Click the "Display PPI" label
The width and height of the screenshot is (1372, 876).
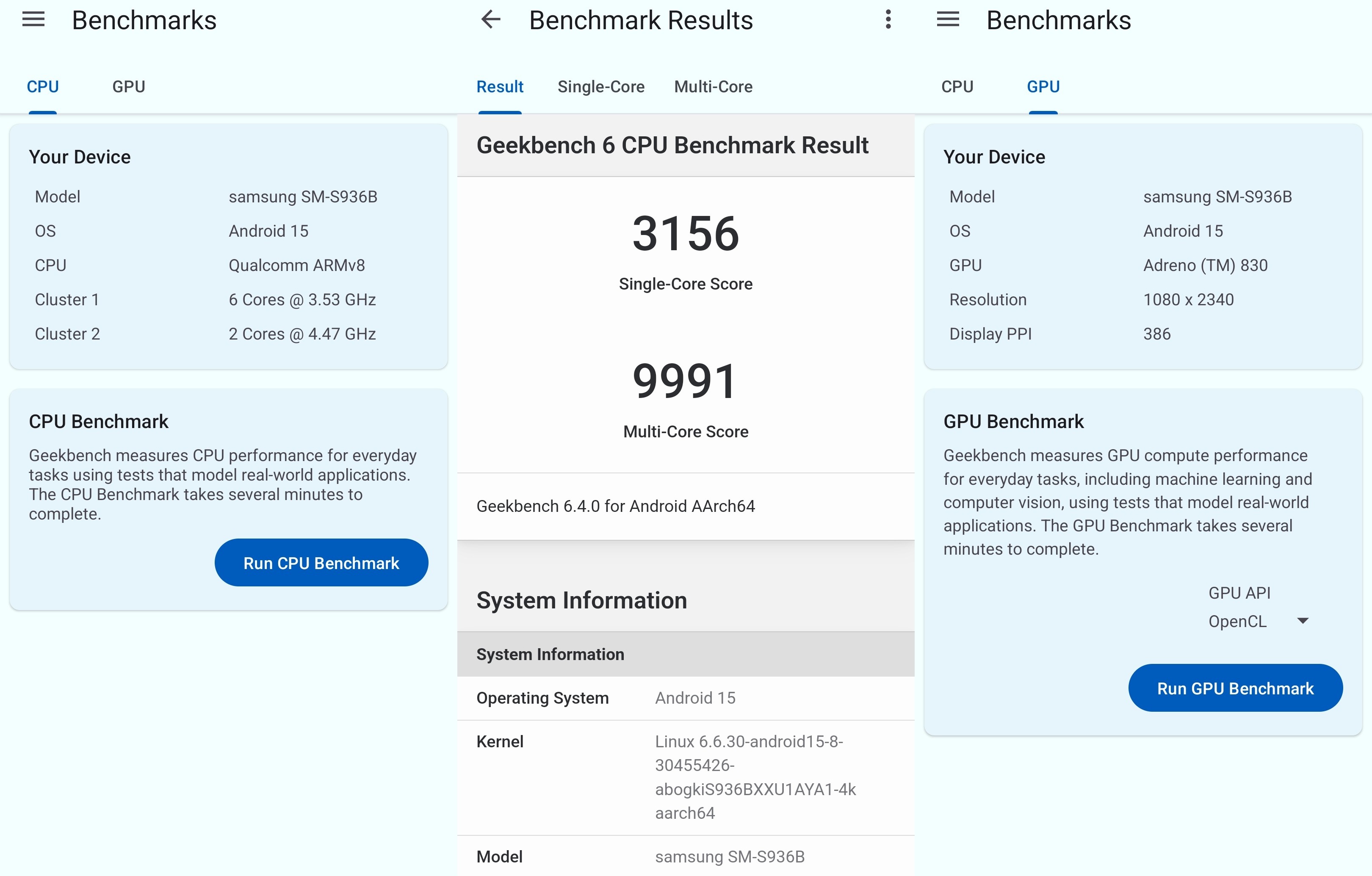(990, 334)
